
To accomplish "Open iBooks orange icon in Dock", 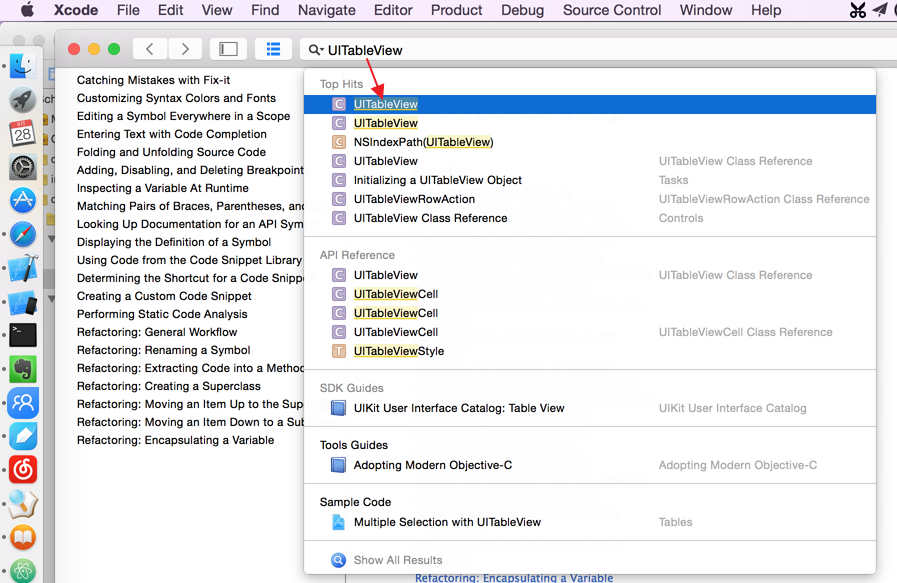I will (23, 537).
